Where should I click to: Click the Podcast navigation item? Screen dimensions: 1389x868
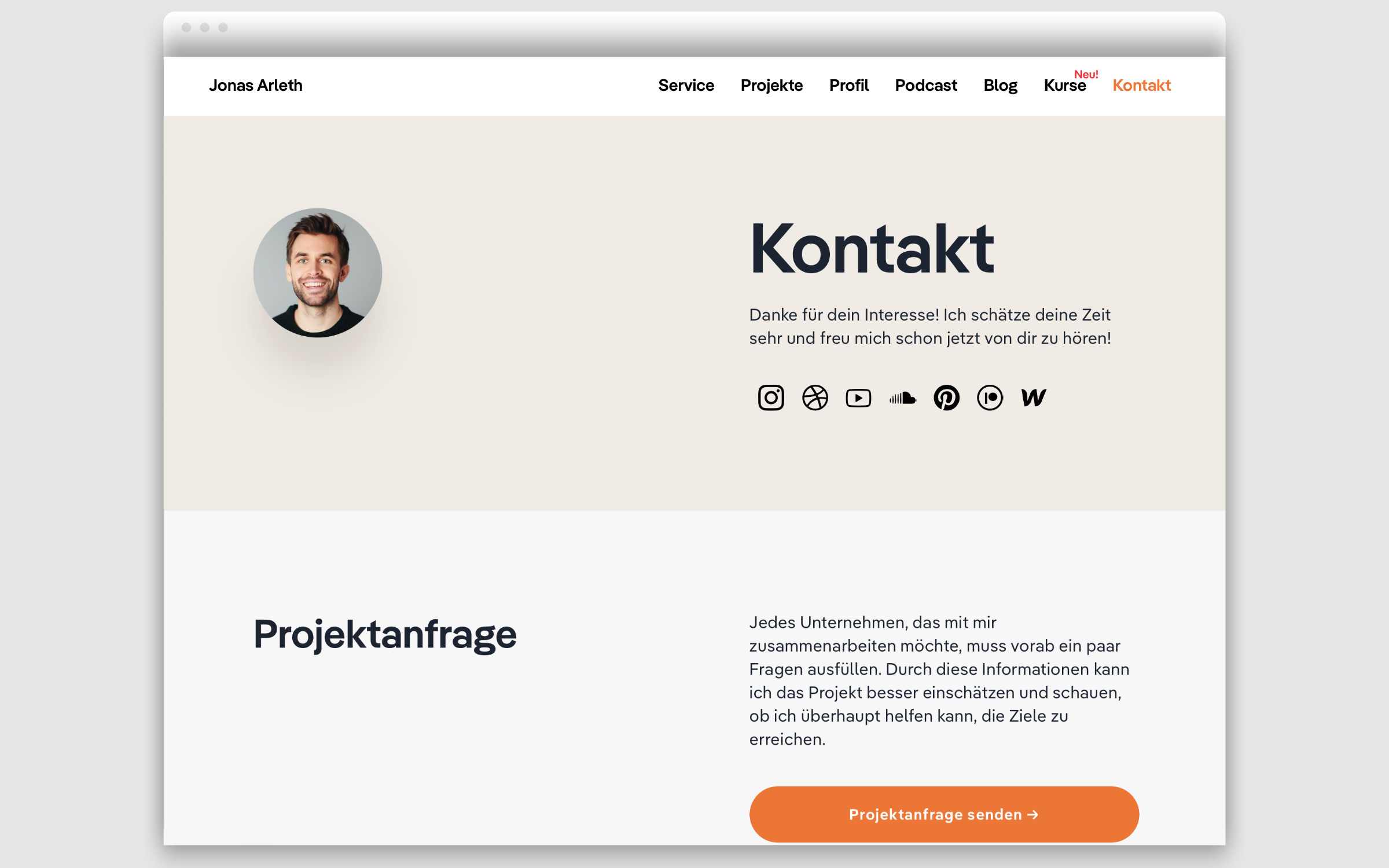tap(925, 85)
